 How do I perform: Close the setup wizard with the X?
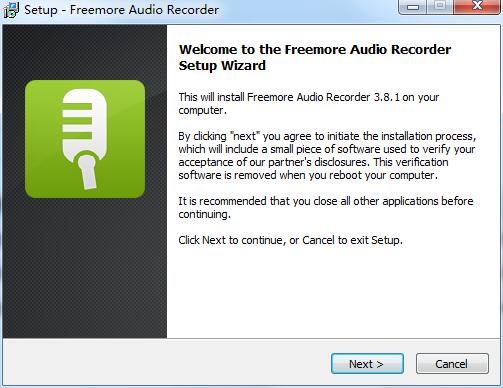[x=477, y=7]
